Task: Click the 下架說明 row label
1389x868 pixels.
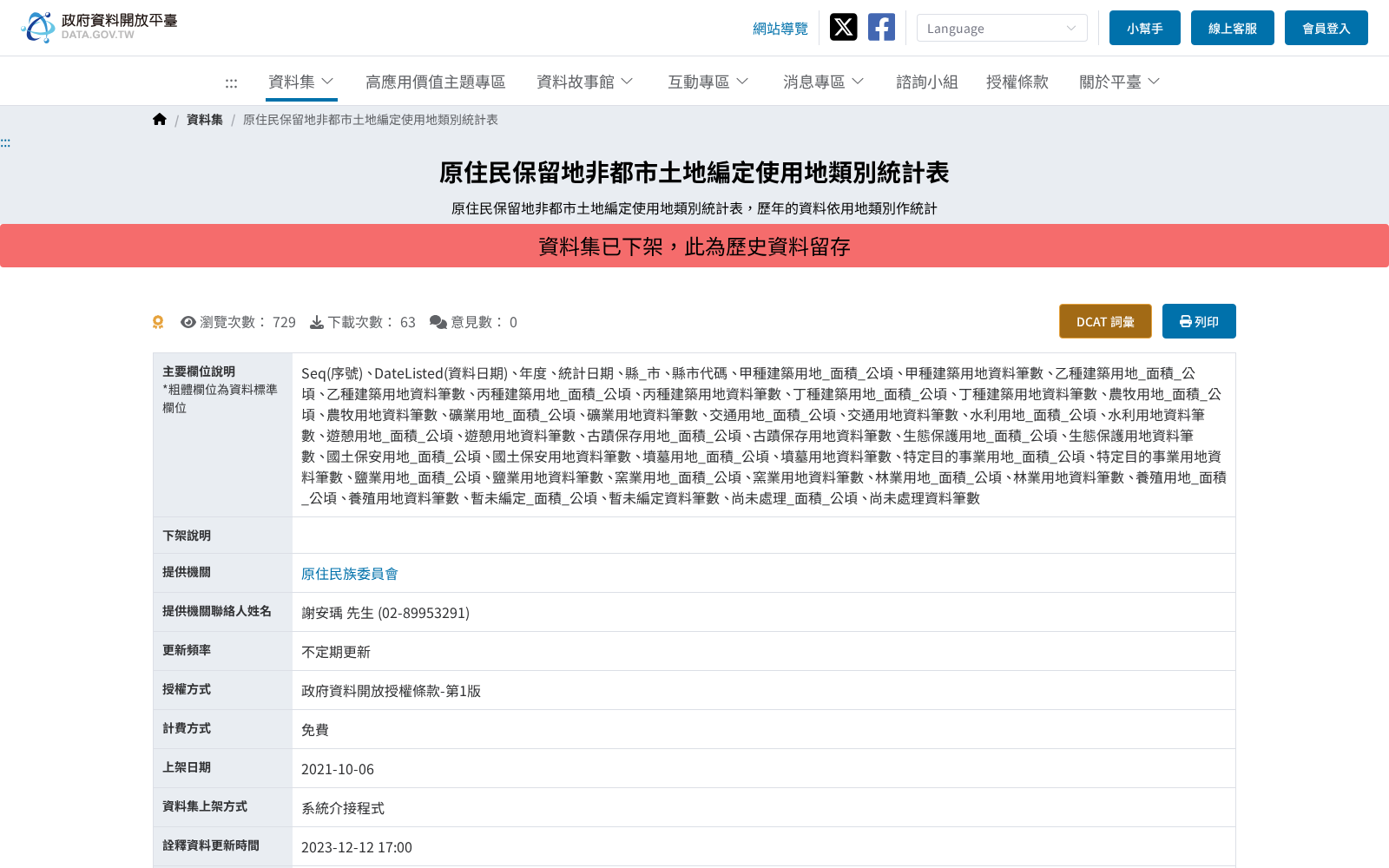Action: tap(187, 536)
